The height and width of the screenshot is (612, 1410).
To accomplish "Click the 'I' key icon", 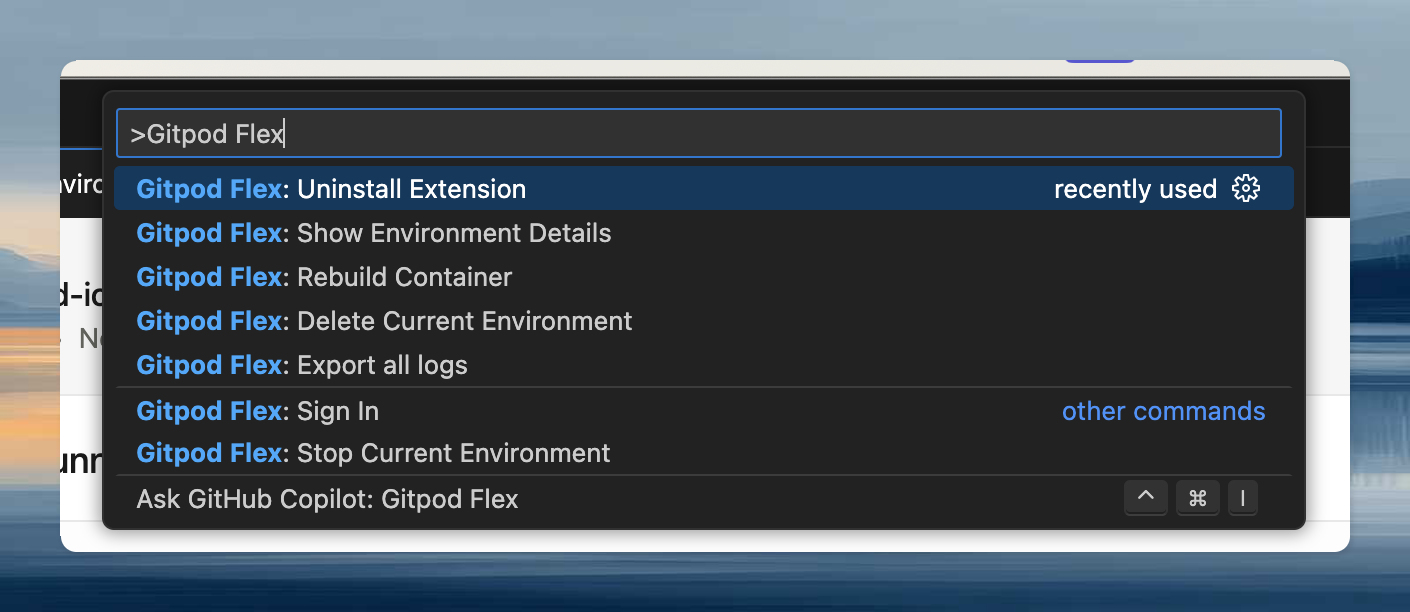I will tap(1243, 498).
